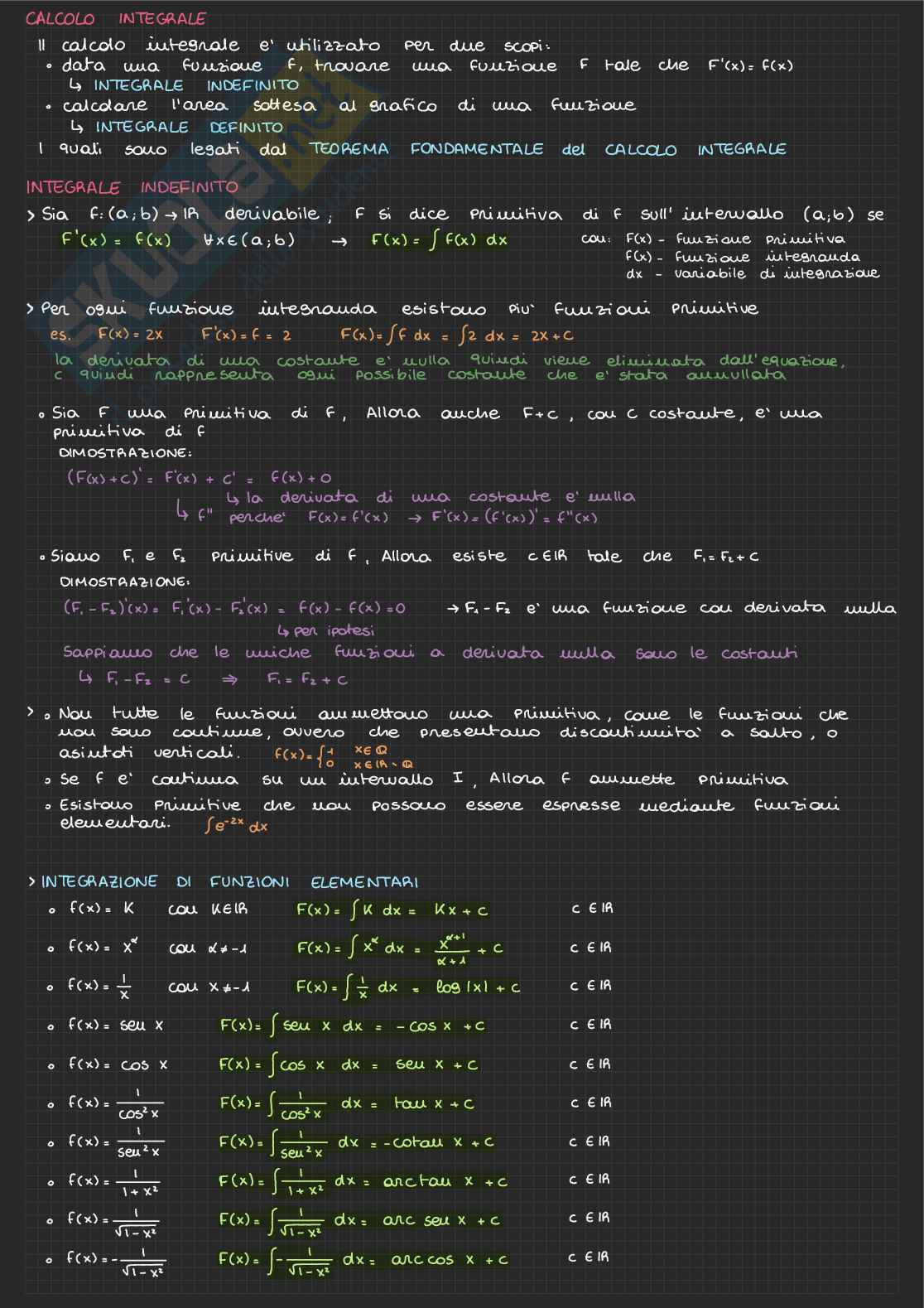Select the phrase "variabile di integrazione"
The image size is (924, 1308).
click(776, 273)
